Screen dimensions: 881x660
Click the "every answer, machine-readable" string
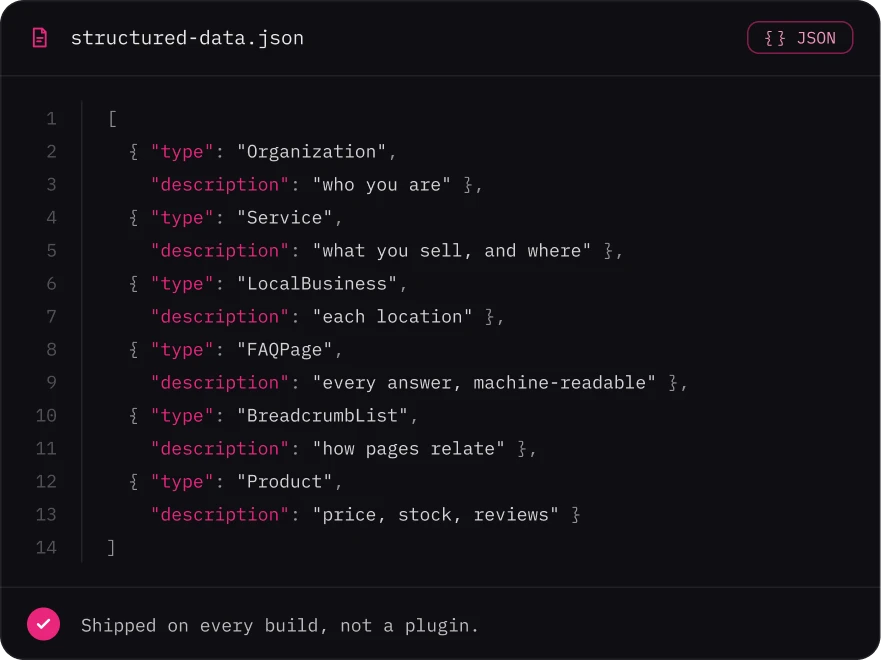coord(484,383)
